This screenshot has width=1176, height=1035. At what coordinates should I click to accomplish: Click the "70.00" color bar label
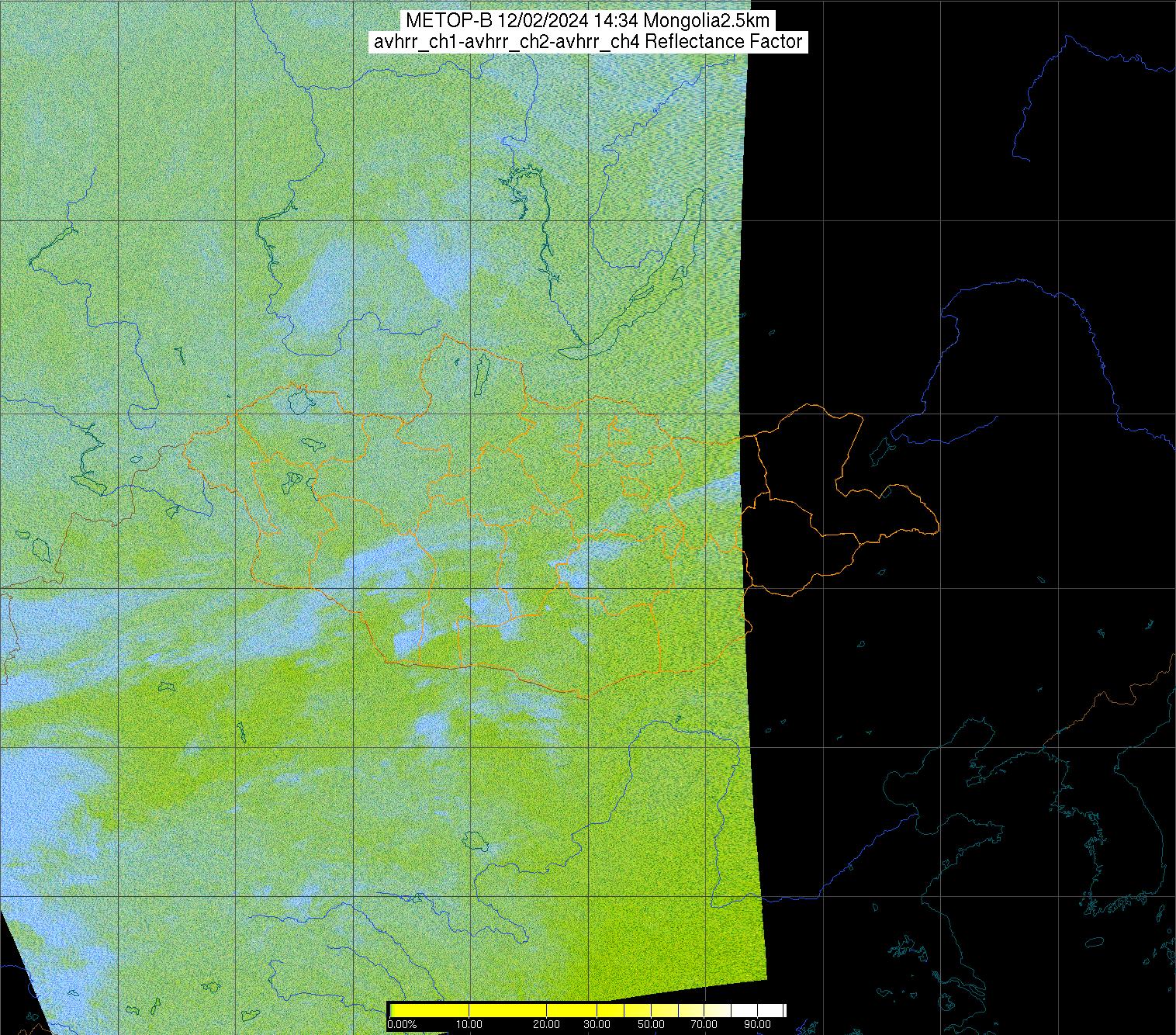[704, 1024]
